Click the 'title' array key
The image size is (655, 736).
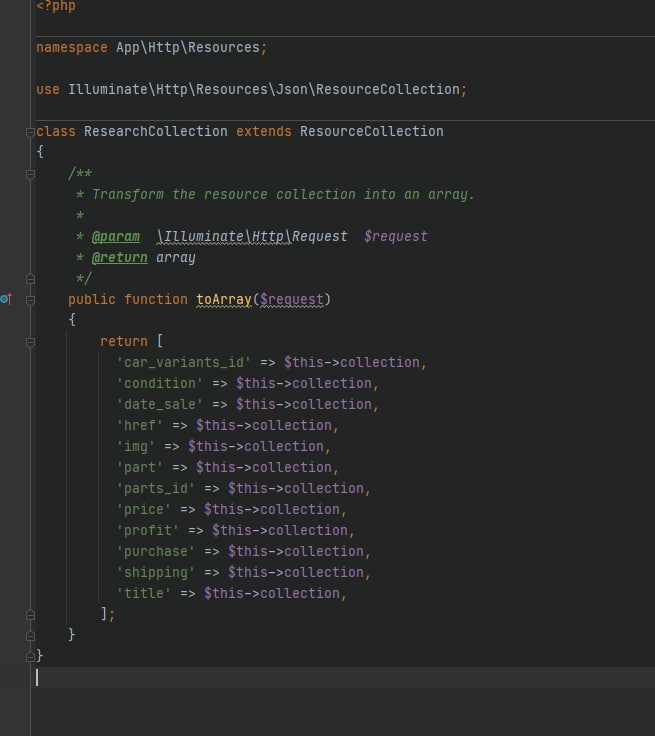144,593
